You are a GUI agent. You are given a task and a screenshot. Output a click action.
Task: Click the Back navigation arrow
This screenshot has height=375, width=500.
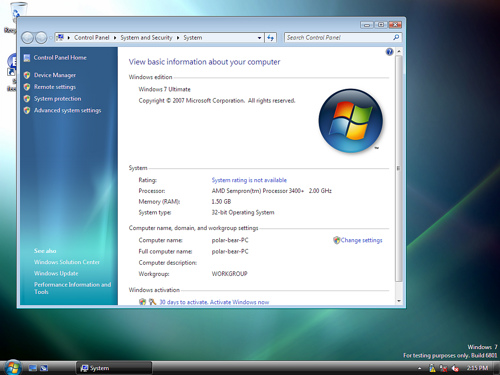coord(27,38)
